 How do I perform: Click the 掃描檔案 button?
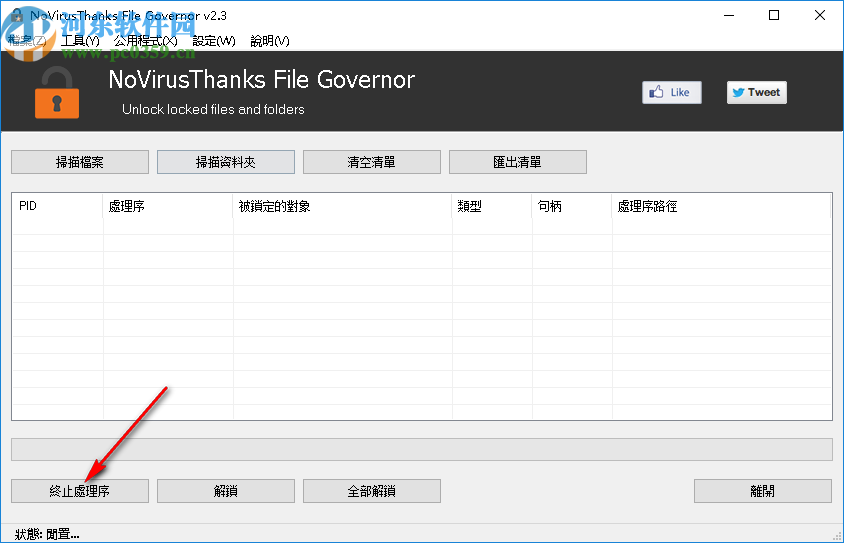(x=80, y=162)
